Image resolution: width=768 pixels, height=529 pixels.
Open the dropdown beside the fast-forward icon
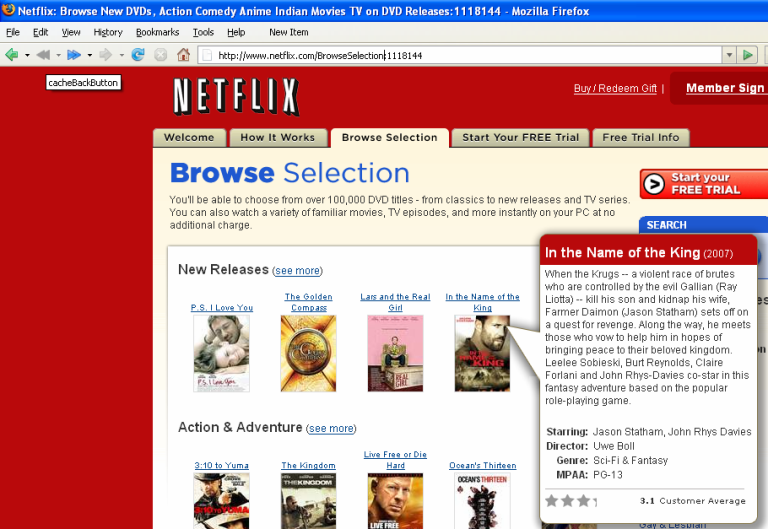coord(90,55)
